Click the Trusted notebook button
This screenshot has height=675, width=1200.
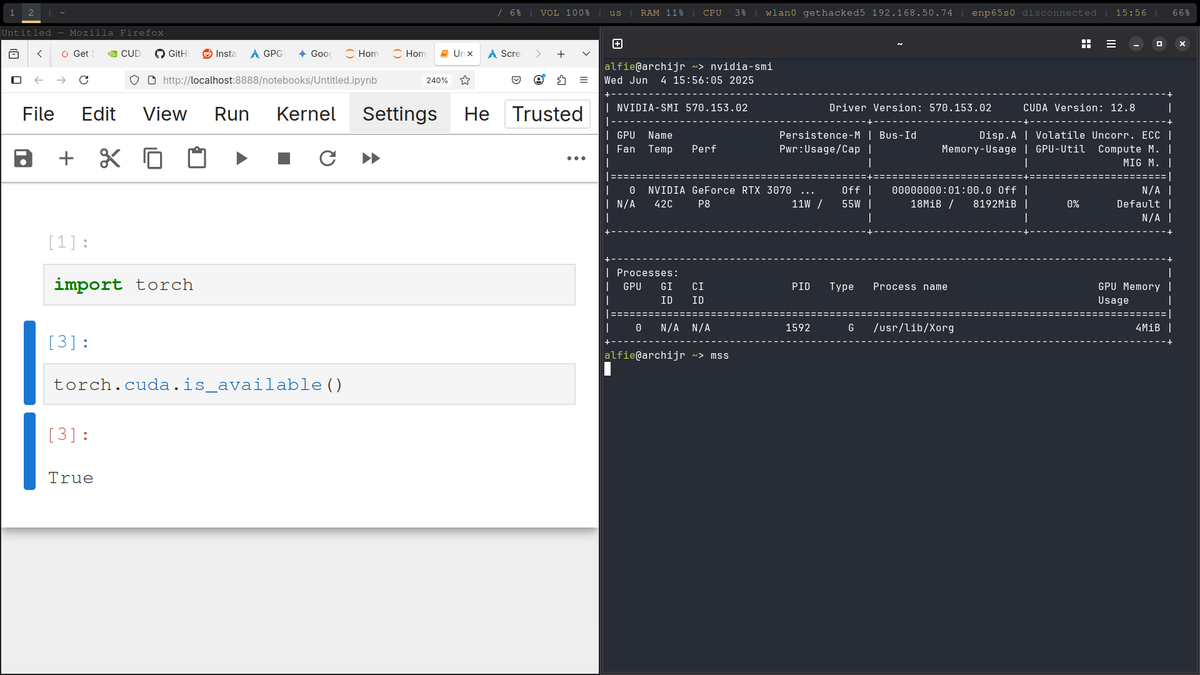click(547, 114)
